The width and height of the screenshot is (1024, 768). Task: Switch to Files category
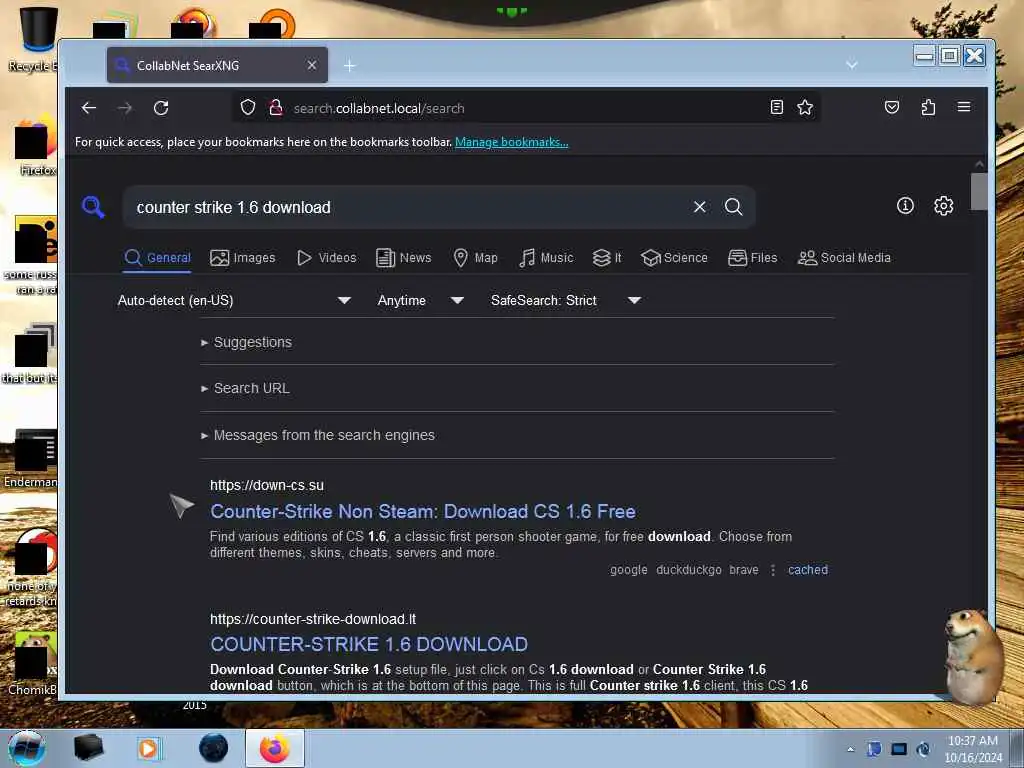[752, 257]
